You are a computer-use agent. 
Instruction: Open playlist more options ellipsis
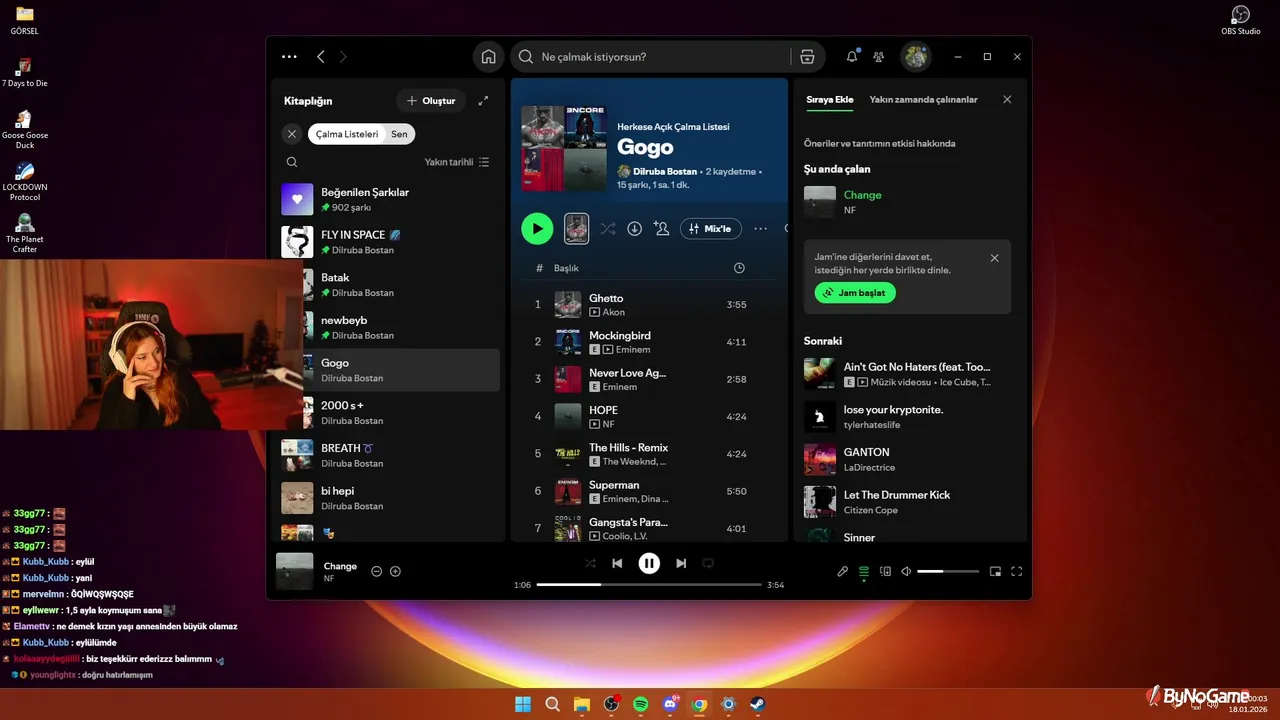tap(761, 229)
